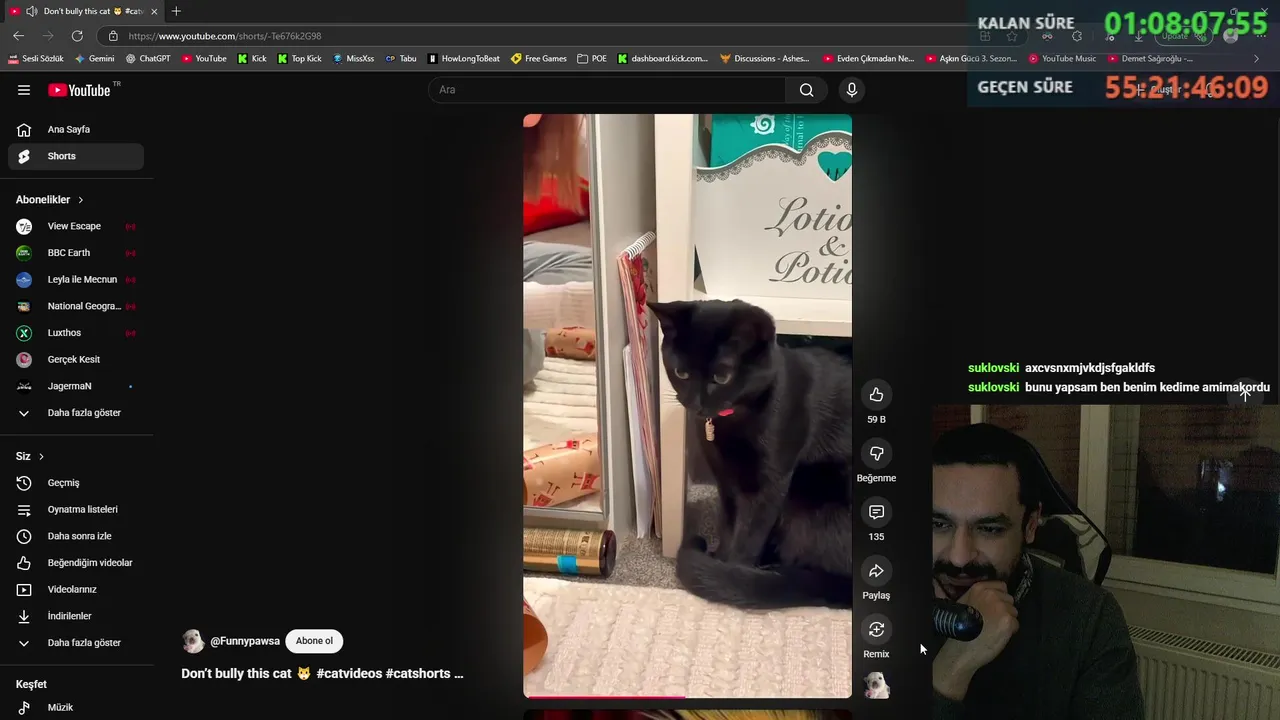Reload the page with refresh icon

(77, 36)
